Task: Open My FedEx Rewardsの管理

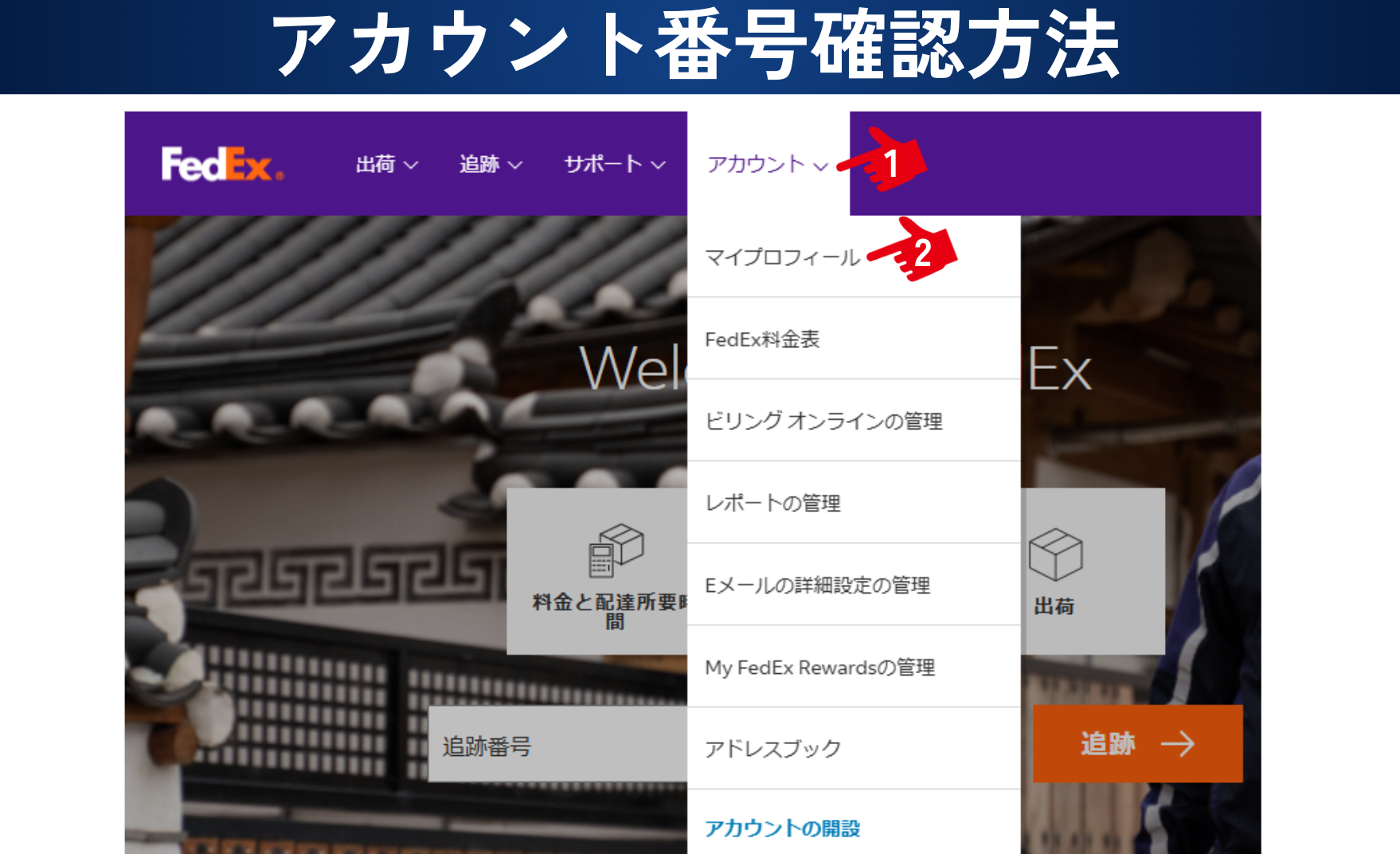Action: 819,668
